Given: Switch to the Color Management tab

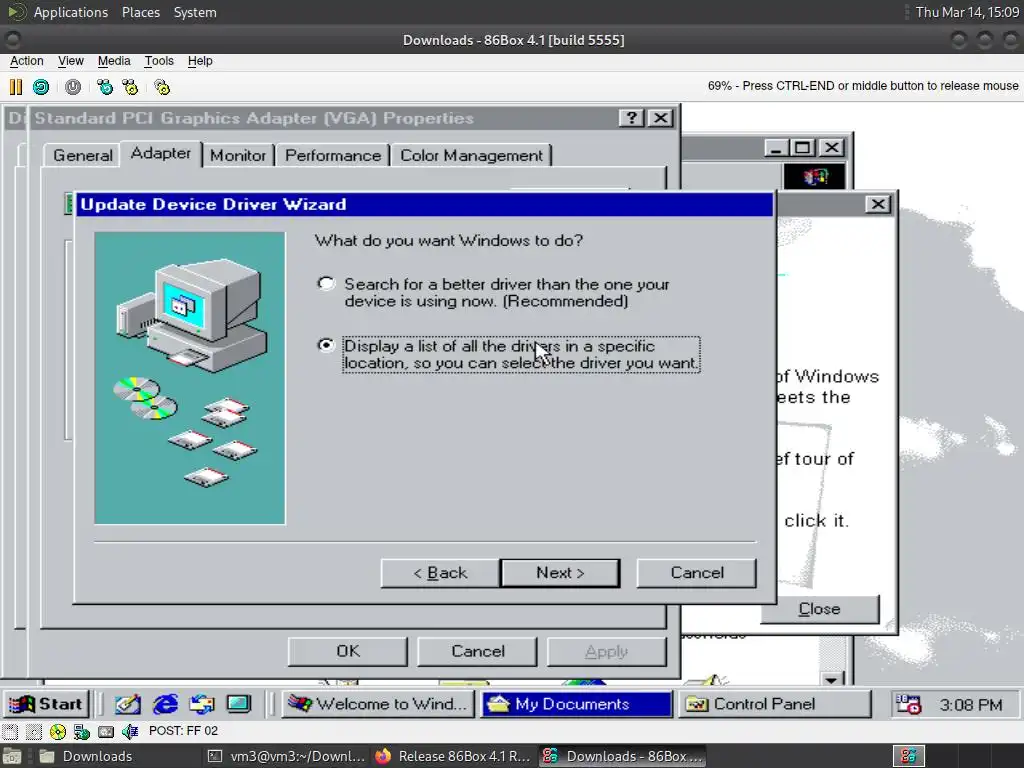Looking at the screenshot, I should click(x=471, y=155).
